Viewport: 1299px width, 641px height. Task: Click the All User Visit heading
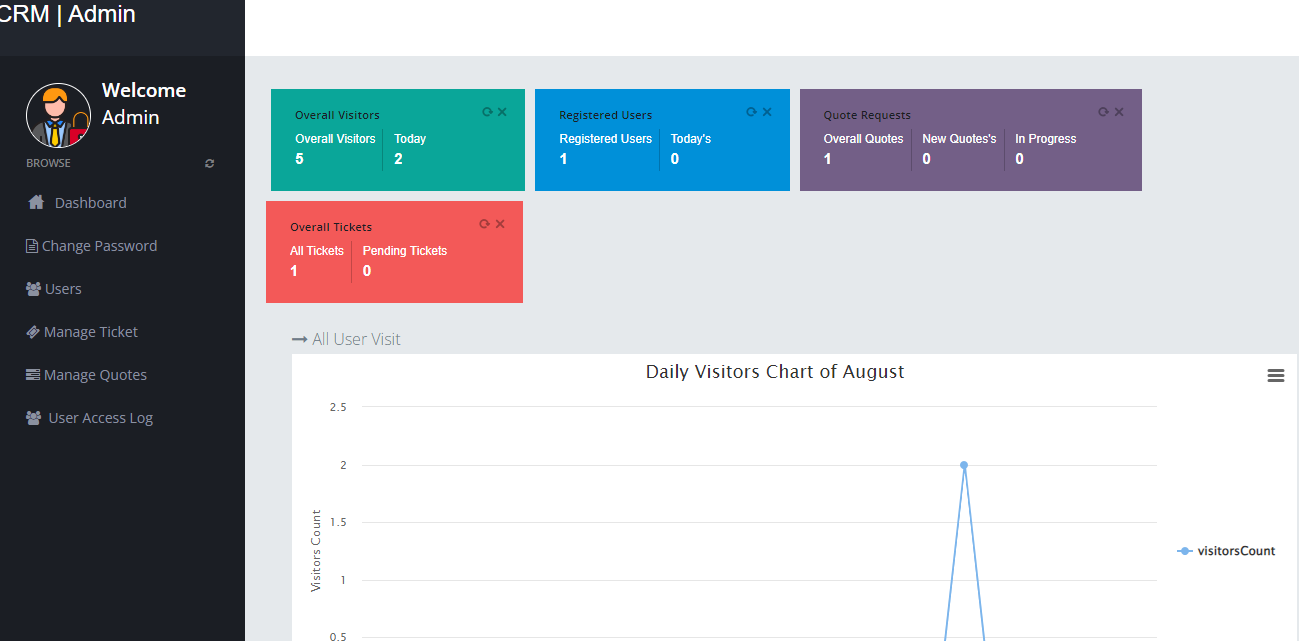coord(356,339)
